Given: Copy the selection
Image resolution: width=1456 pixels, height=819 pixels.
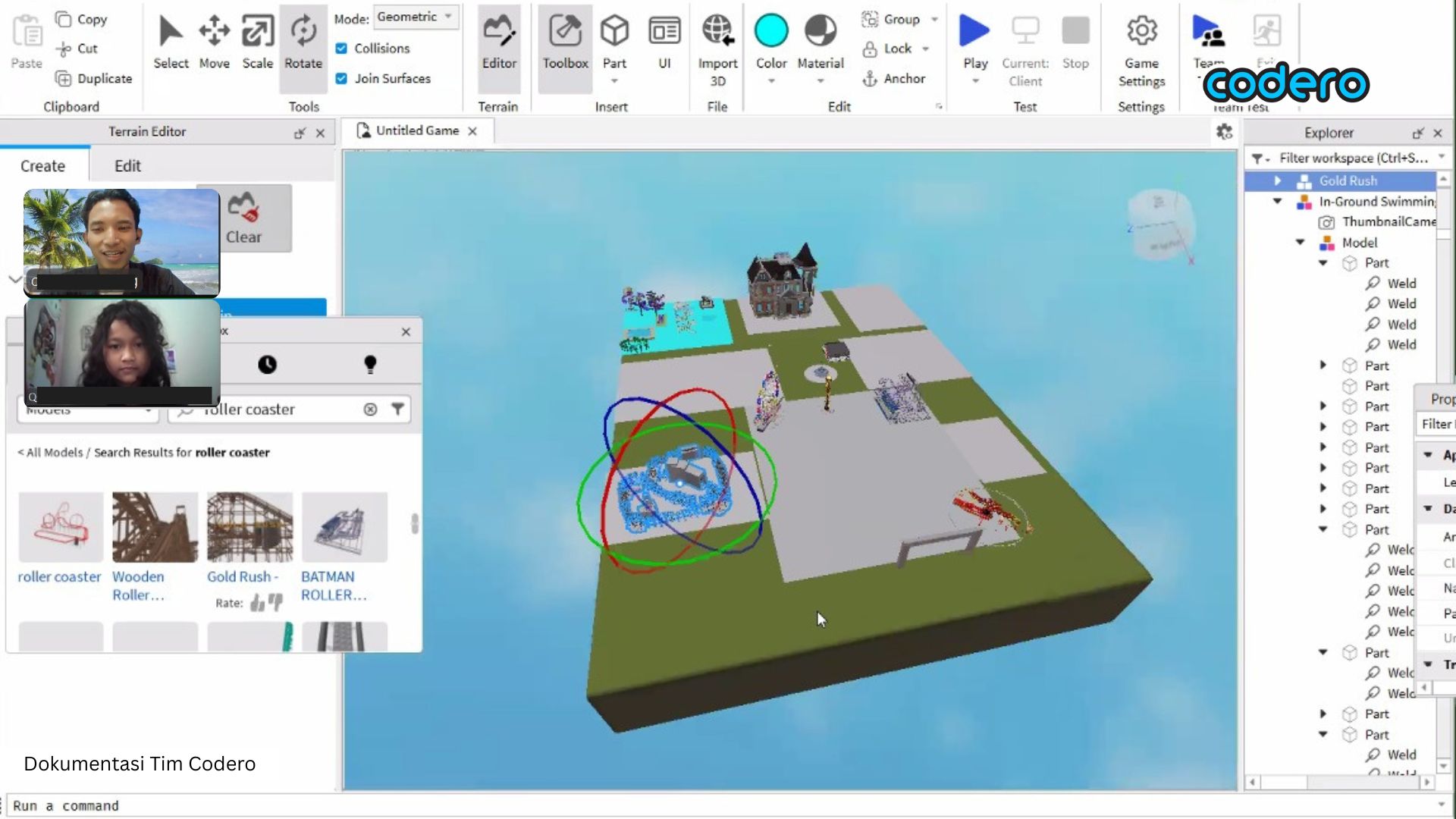Looking at the screenshot, I should (82, 19).
